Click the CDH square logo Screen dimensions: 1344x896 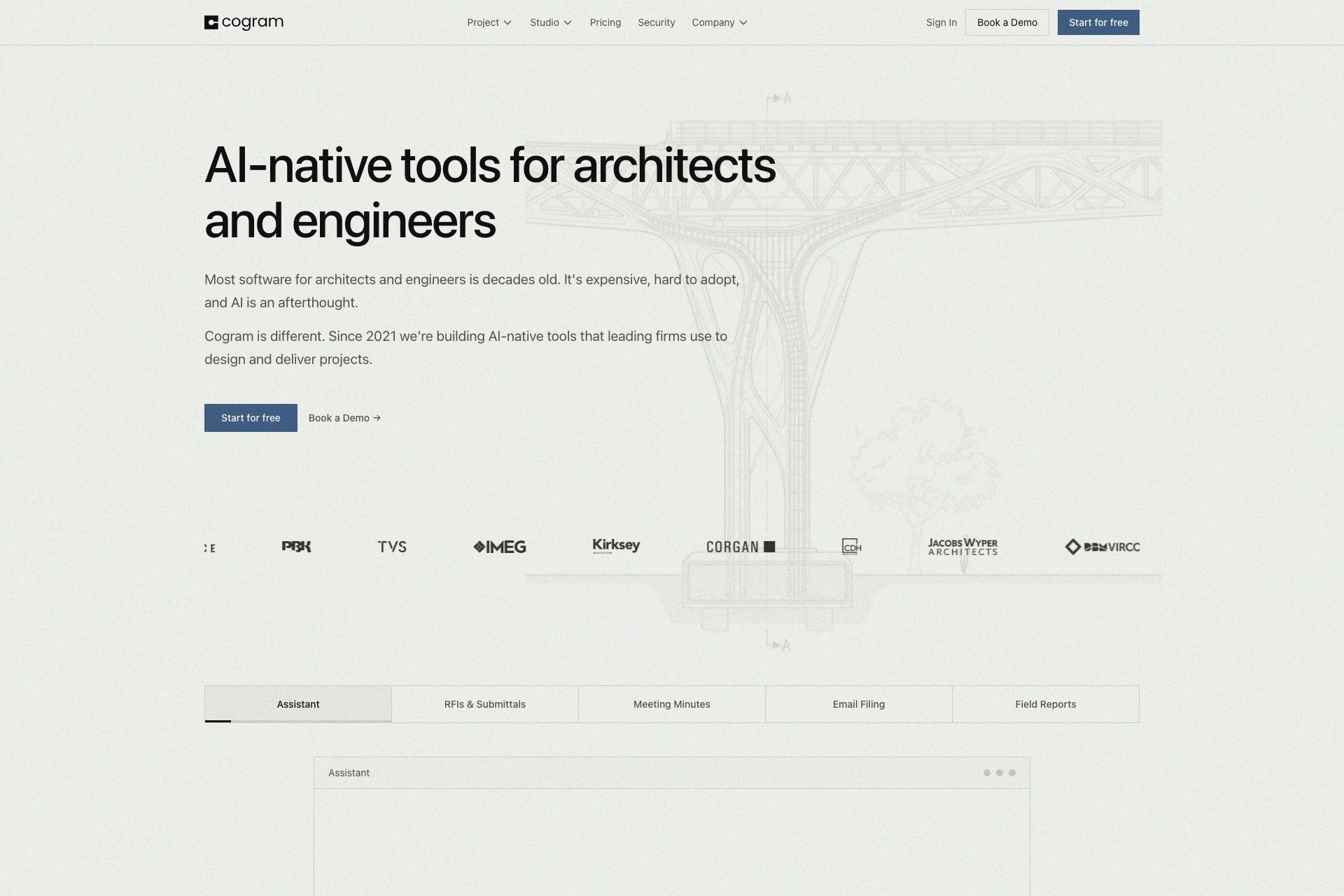coord(851,547)
